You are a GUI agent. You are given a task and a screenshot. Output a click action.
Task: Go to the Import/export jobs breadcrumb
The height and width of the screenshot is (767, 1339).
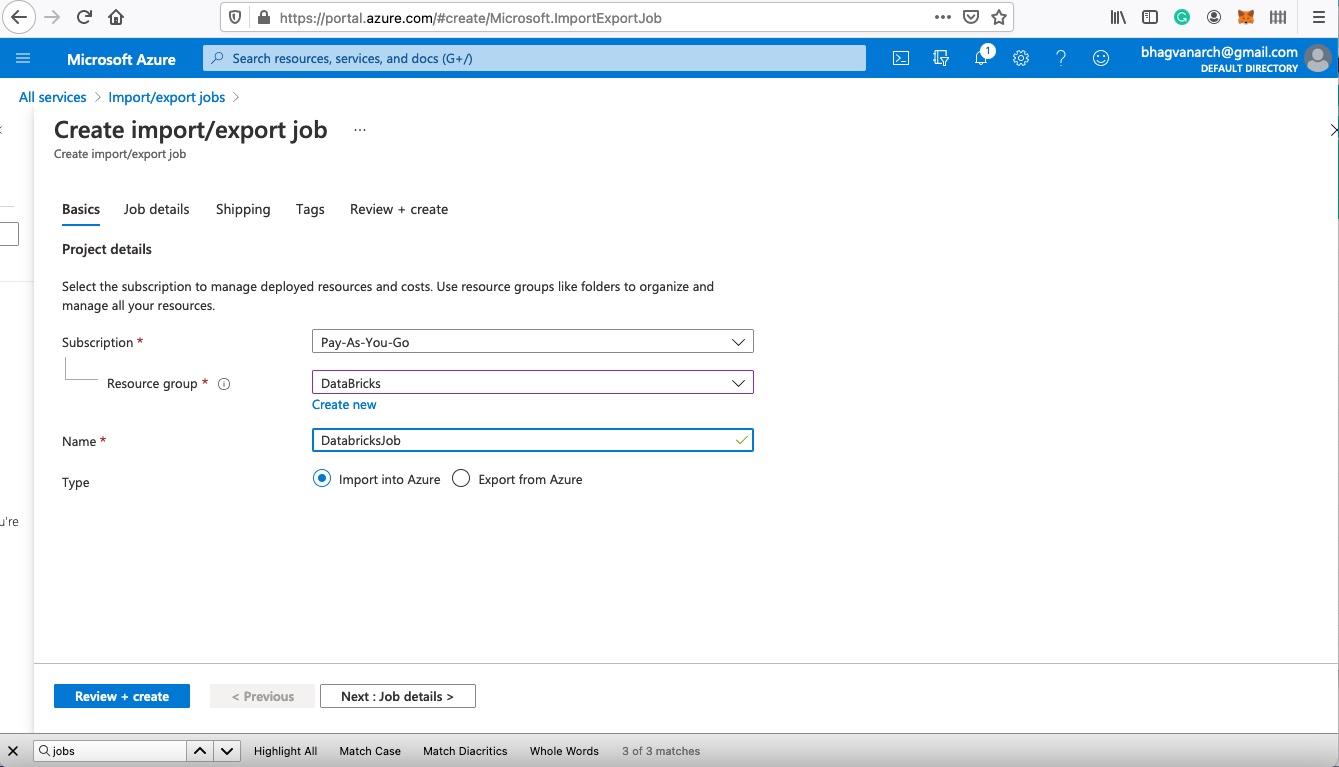[x=167, y=97]
